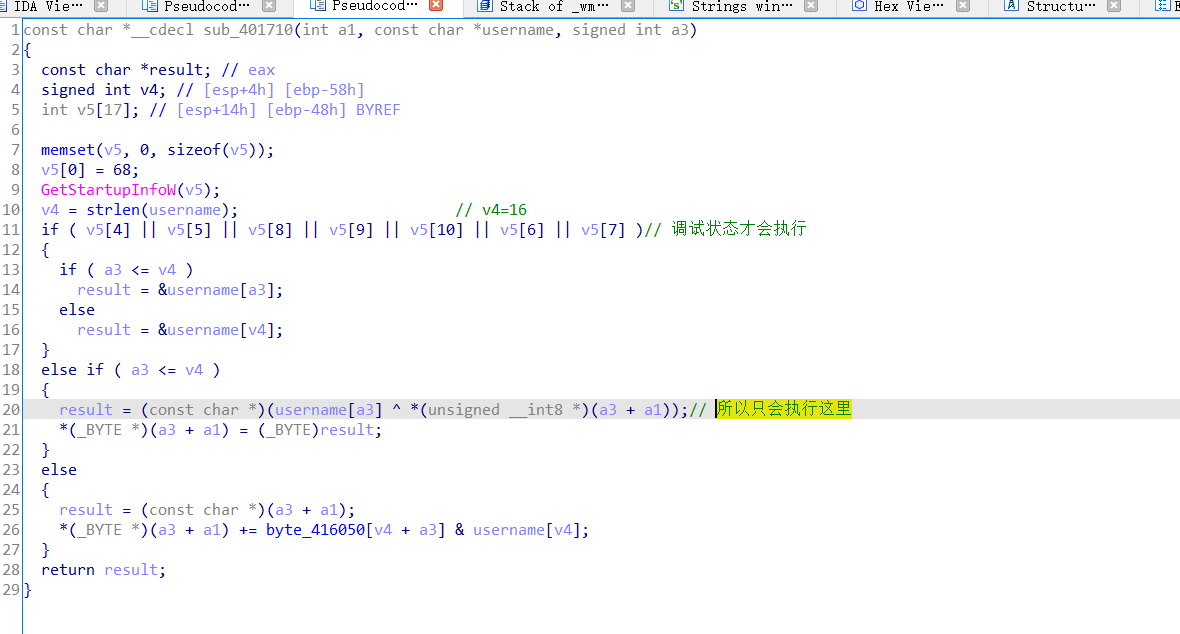Close the red Pseudocode tab

coord(434,8)
